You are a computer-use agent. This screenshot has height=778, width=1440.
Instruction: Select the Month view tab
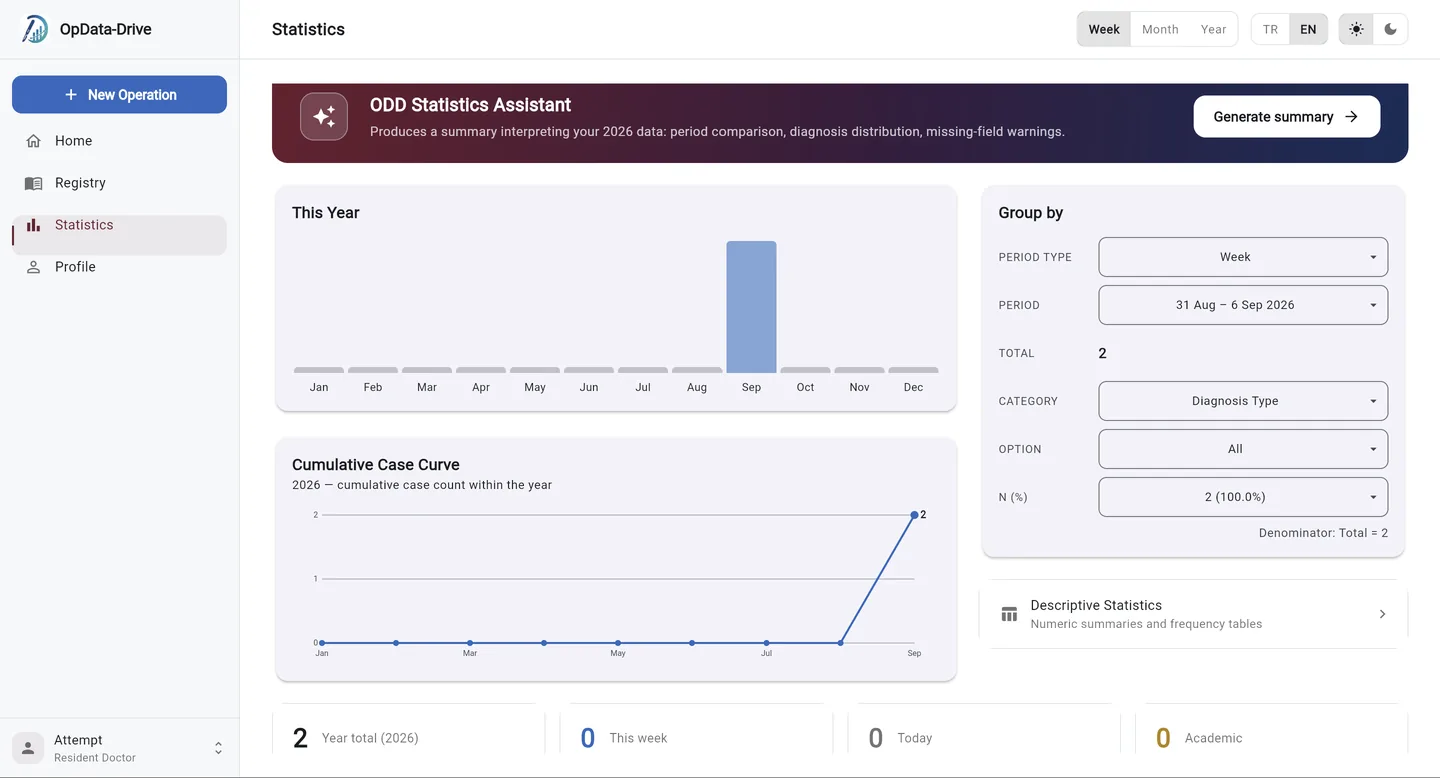coord(1160,29)
